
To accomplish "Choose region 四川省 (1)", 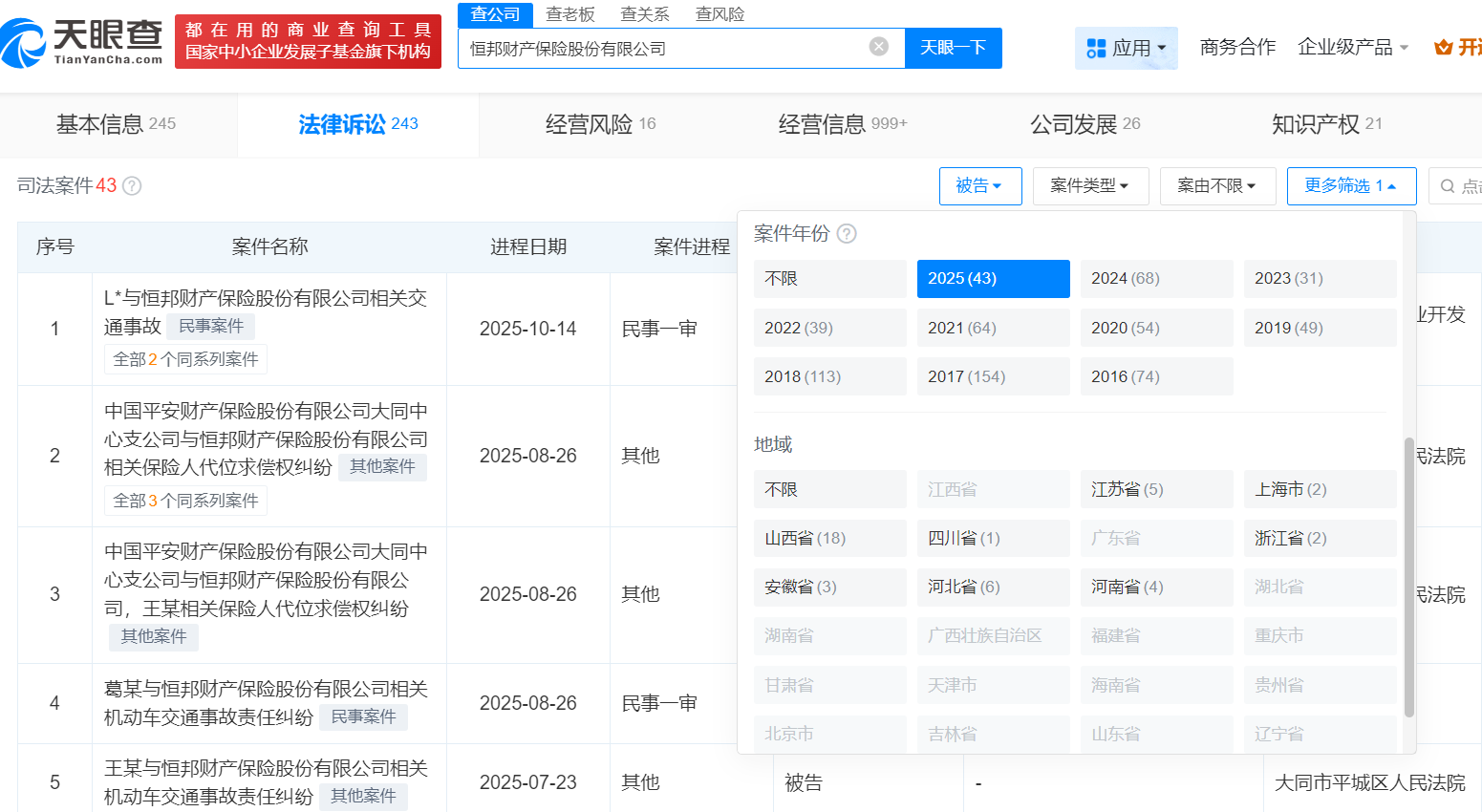I will pos(993,538).
